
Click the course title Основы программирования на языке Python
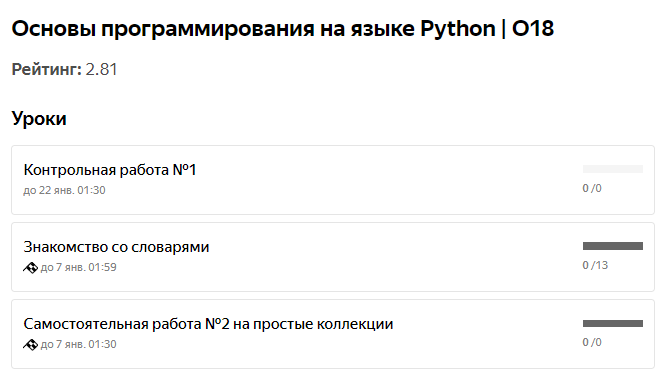tap(253, 29)
